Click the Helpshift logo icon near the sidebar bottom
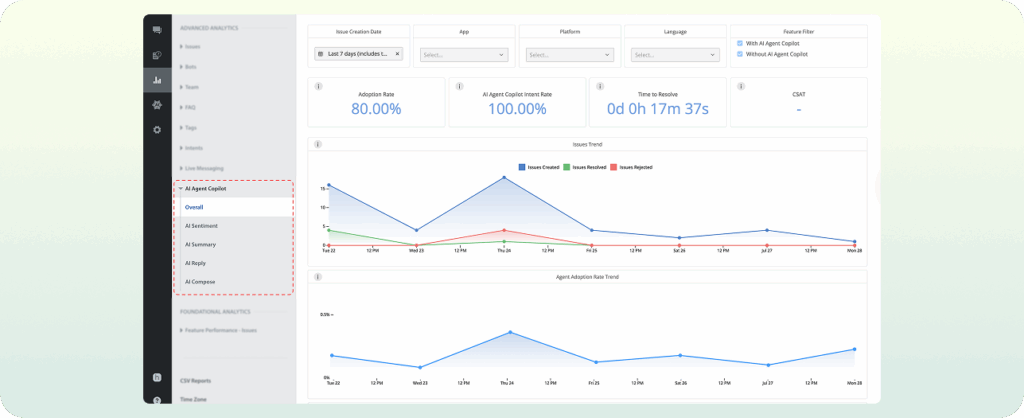Screen dimensions: 1024x418 click(157, 378)
